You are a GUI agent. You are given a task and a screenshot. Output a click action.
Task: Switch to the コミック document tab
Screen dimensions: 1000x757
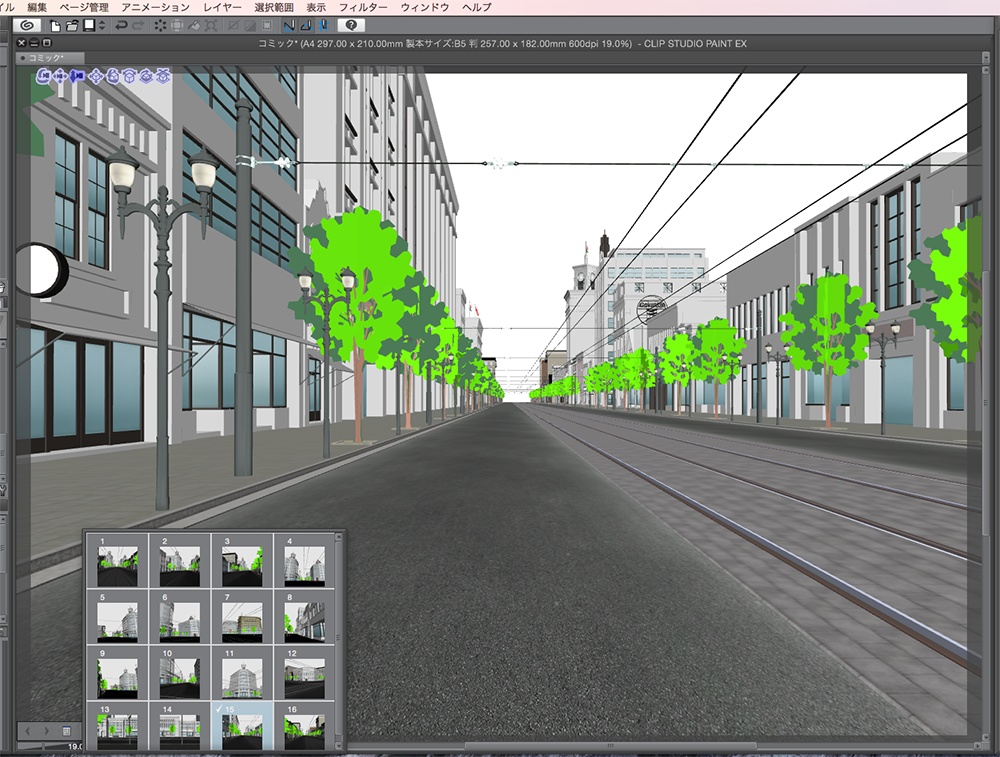45,59
